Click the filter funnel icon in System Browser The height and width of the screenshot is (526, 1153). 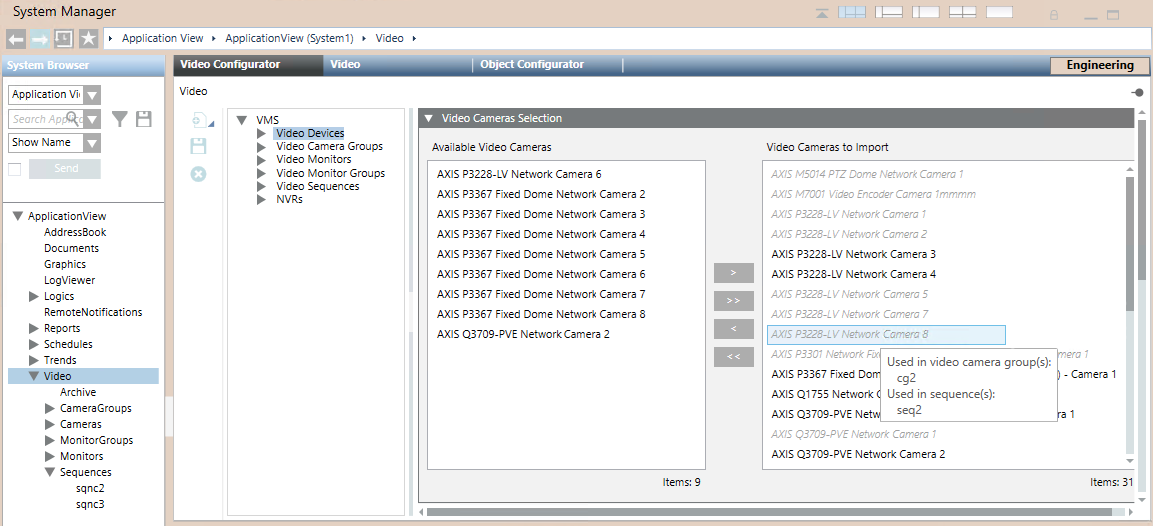[x=120, y=118]
